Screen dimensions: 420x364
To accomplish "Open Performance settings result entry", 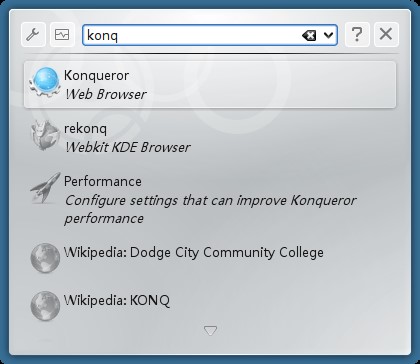I will (x=210, y=199).
